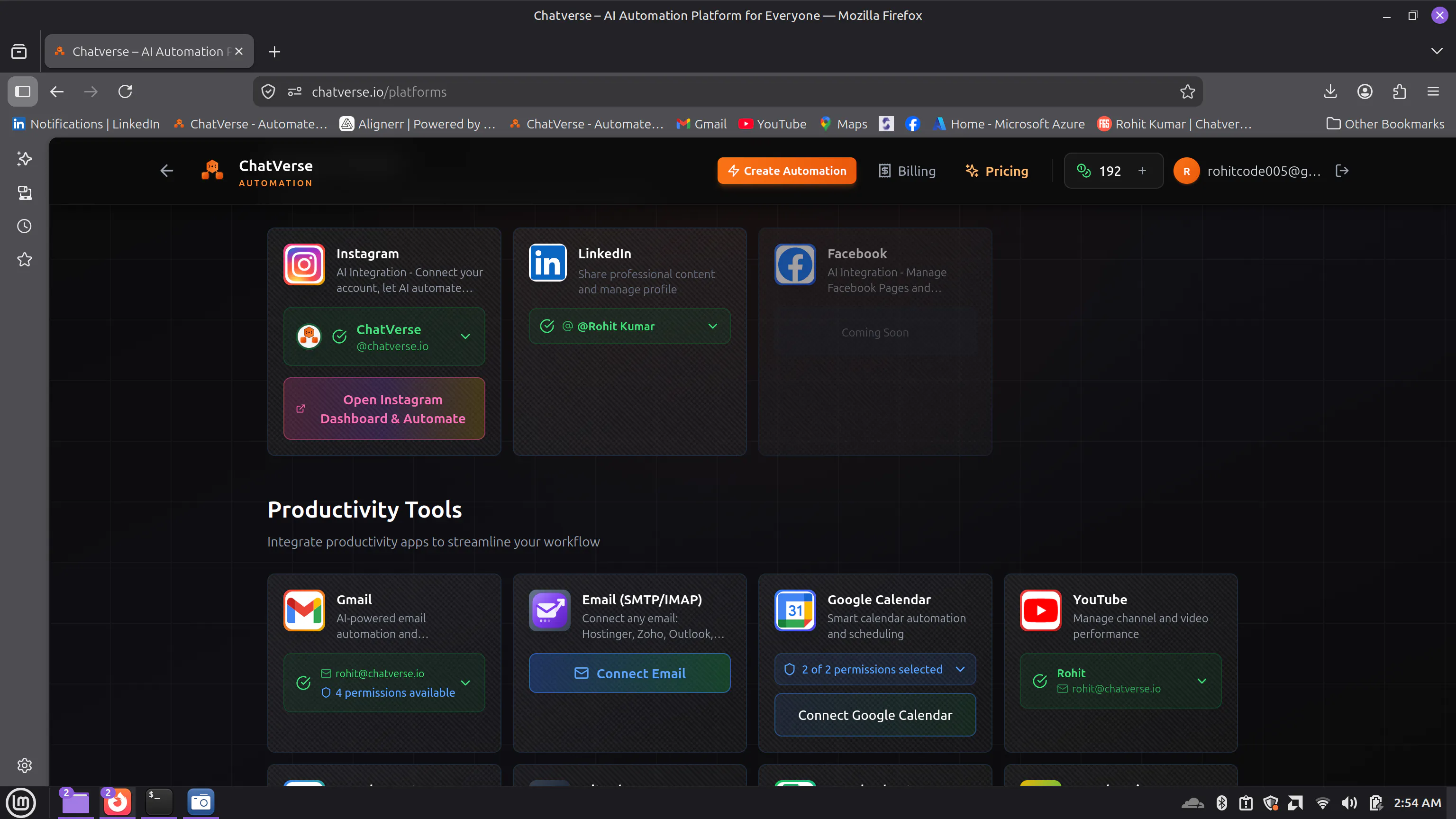Close the Chatverse tab
This screenshot has height=819, width=1456.
239,52
